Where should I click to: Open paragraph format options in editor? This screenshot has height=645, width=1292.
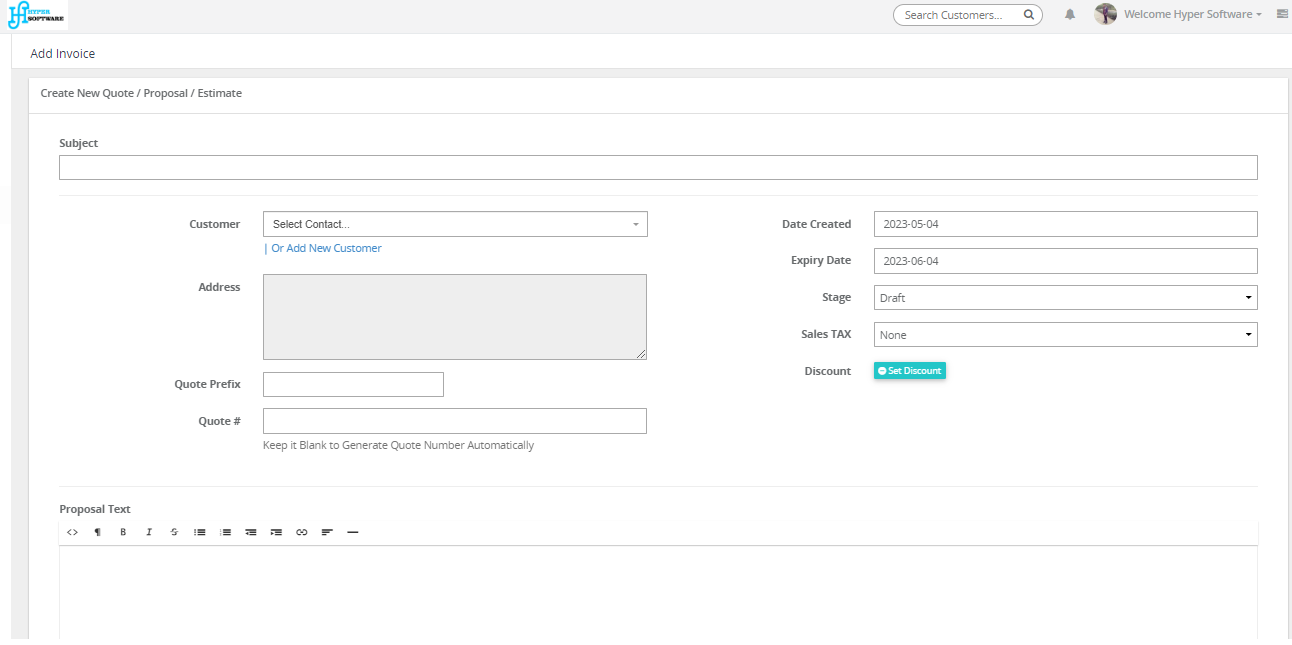point(98,532)
